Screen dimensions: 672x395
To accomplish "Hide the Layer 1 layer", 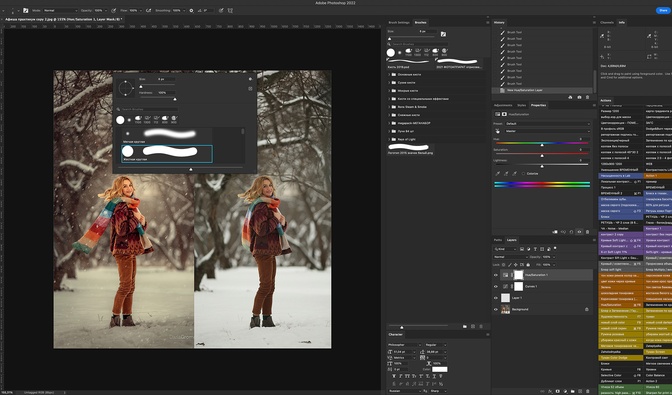I will pyautogui.click(x=496, y=298).
